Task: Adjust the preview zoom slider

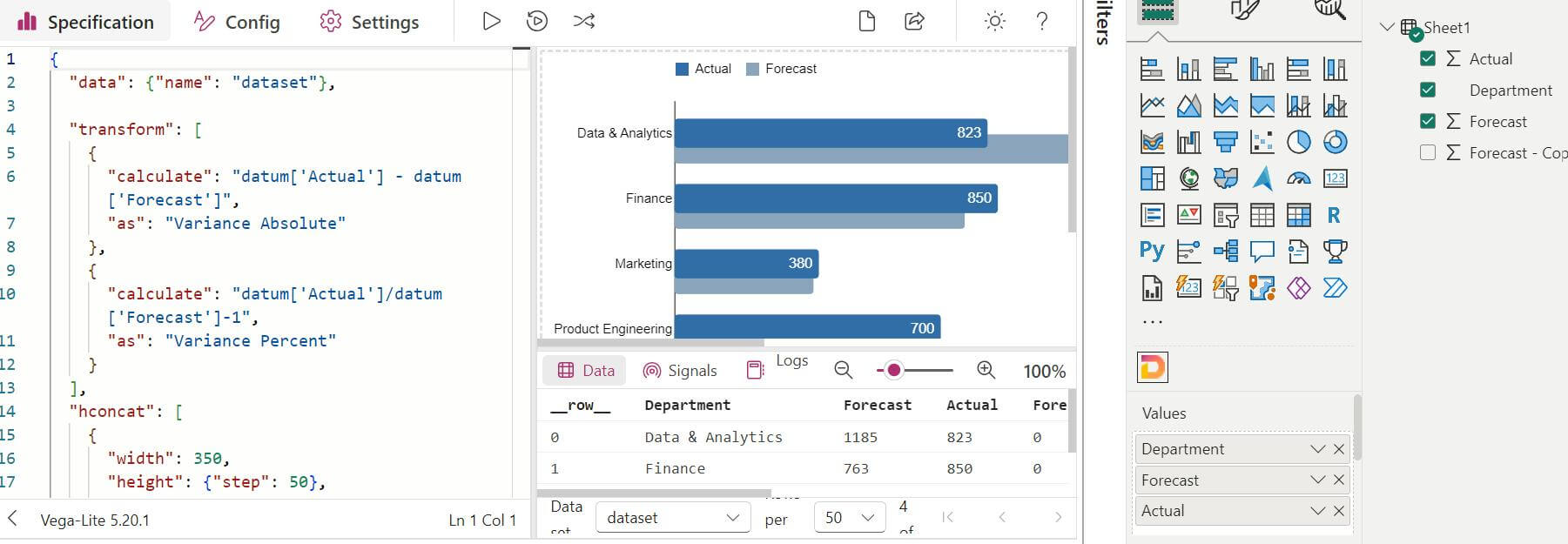Action: coord(915,370)
